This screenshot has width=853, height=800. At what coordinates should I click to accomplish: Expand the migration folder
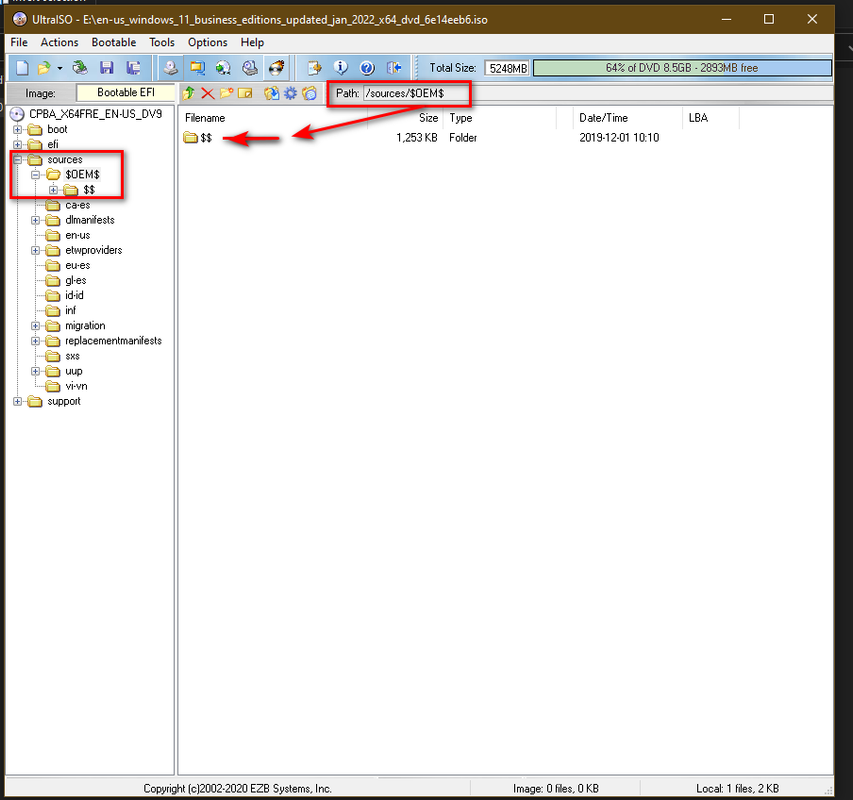[35, 326]
